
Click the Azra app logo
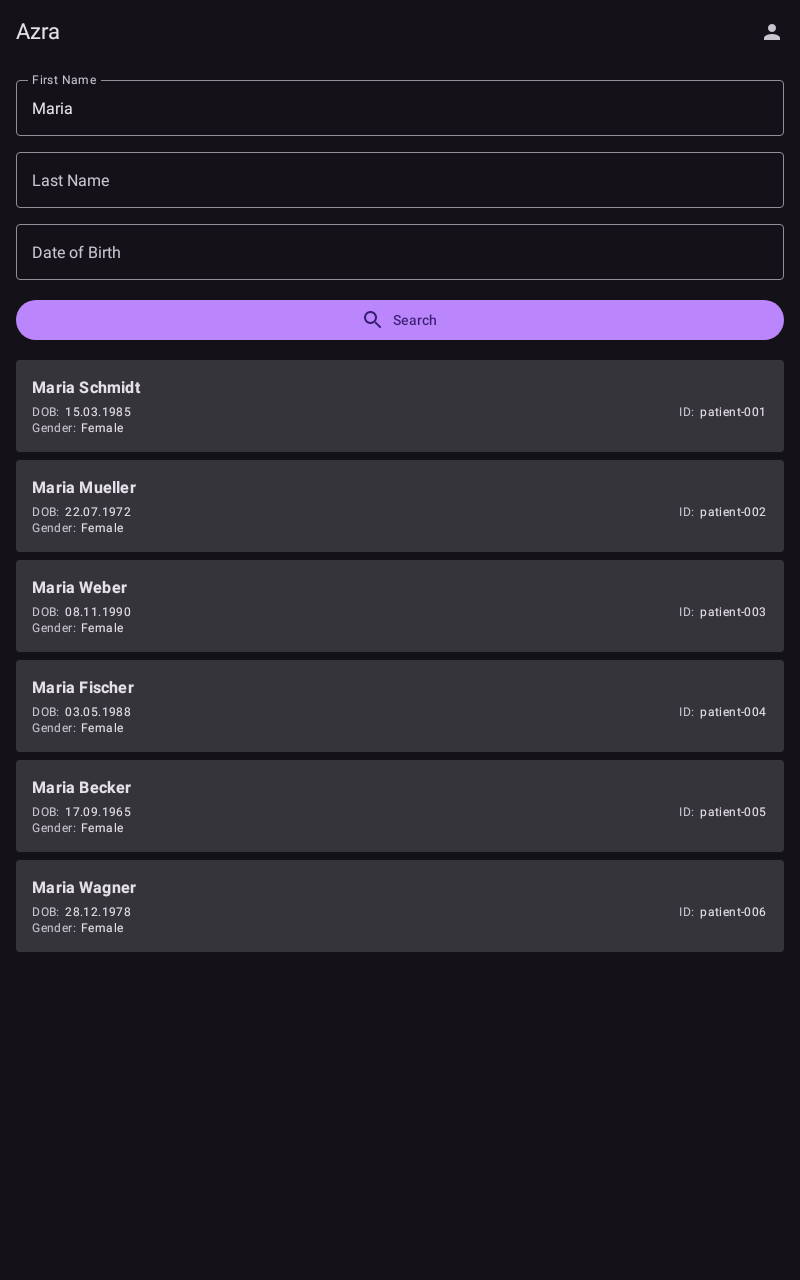click(37, 31)
